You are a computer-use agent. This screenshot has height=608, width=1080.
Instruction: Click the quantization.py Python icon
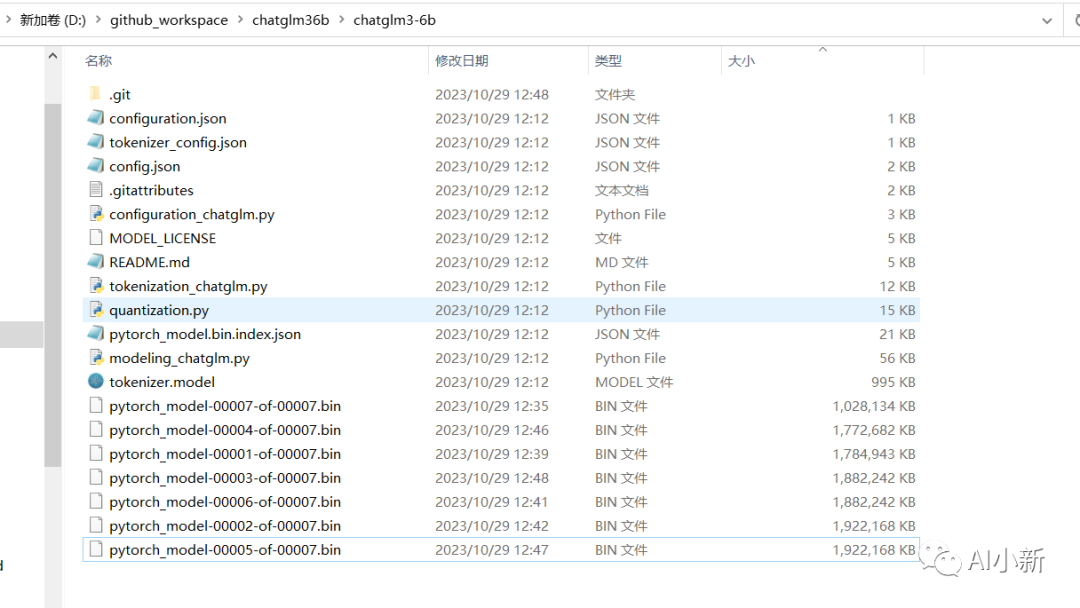[96, 310]
